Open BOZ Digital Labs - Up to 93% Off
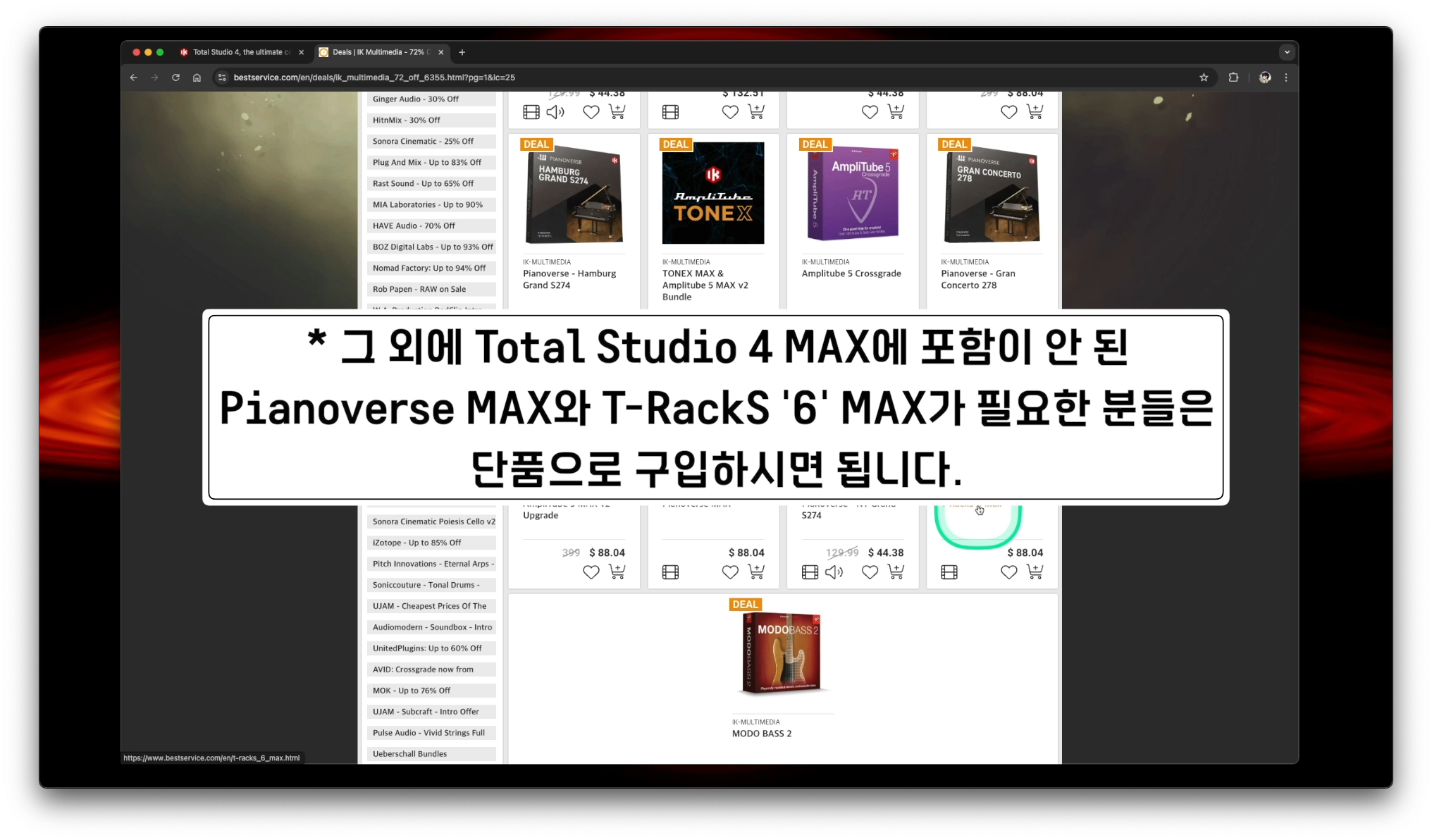 tap(431, 247)
